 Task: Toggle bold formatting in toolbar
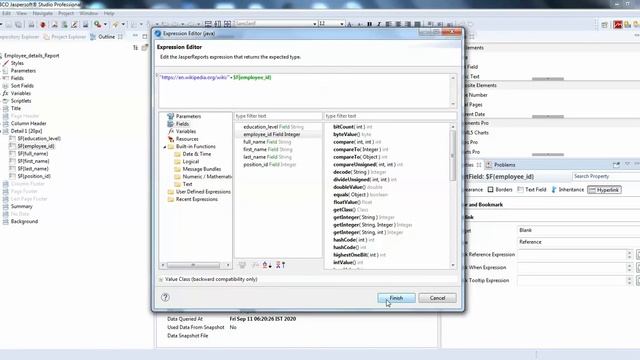[369, 24]
